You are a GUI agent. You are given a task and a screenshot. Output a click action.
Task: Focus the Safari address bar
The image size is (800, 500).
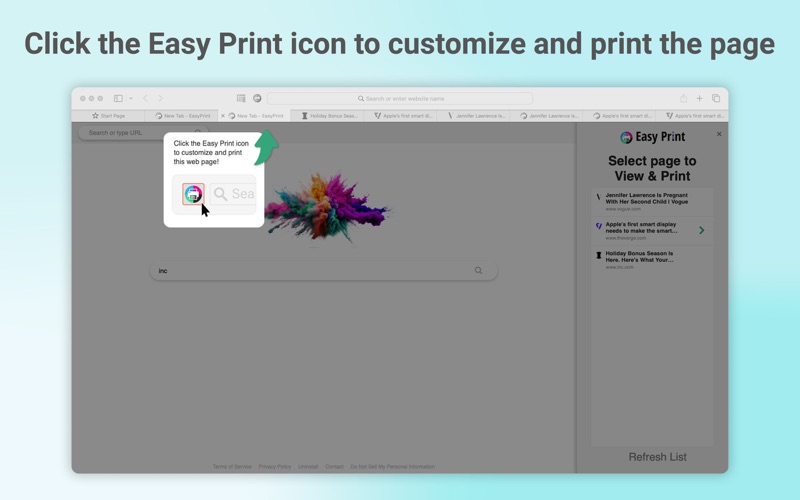tap(400, 98)
